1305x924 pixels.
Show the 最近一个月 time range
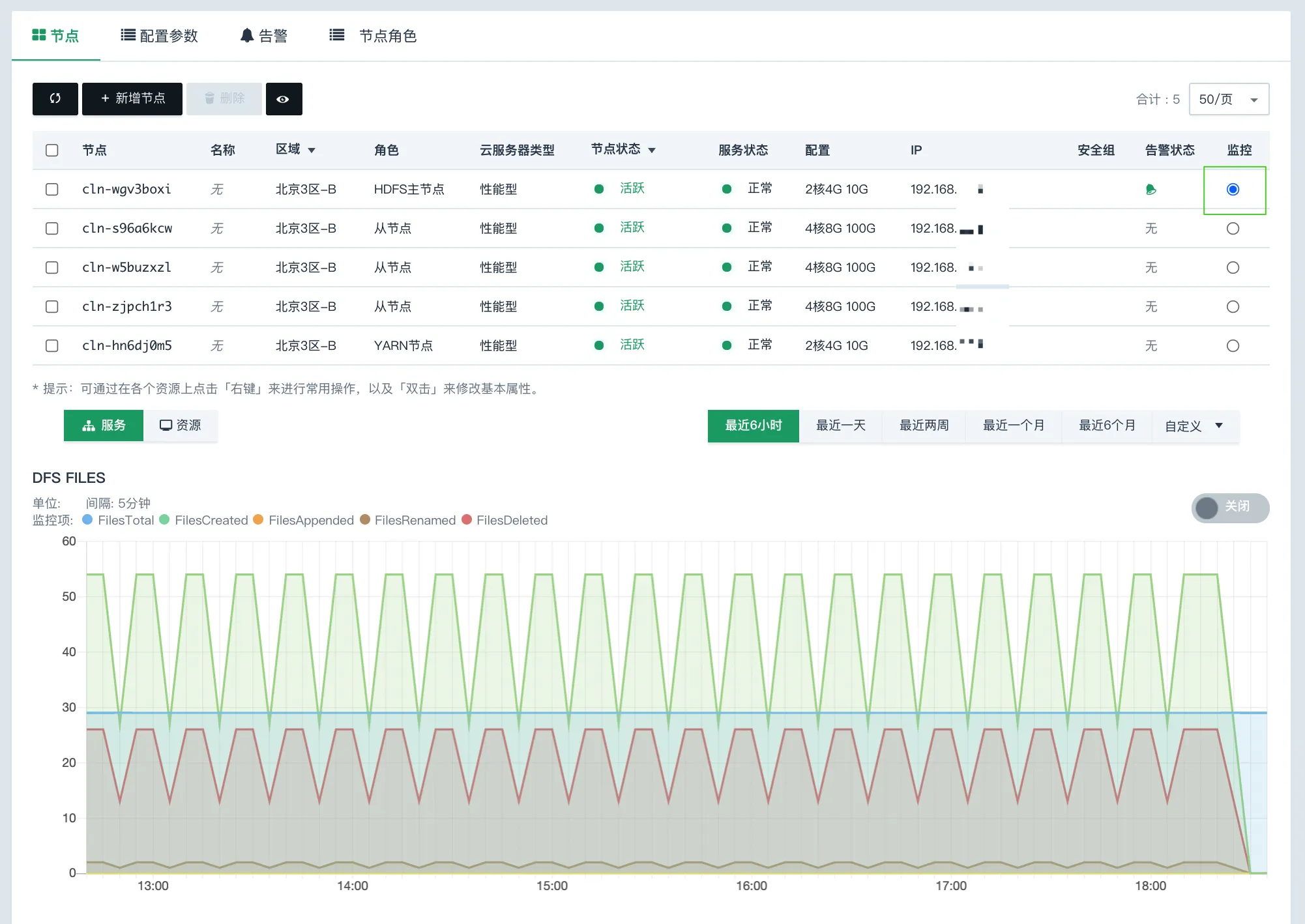(1014, 426)
